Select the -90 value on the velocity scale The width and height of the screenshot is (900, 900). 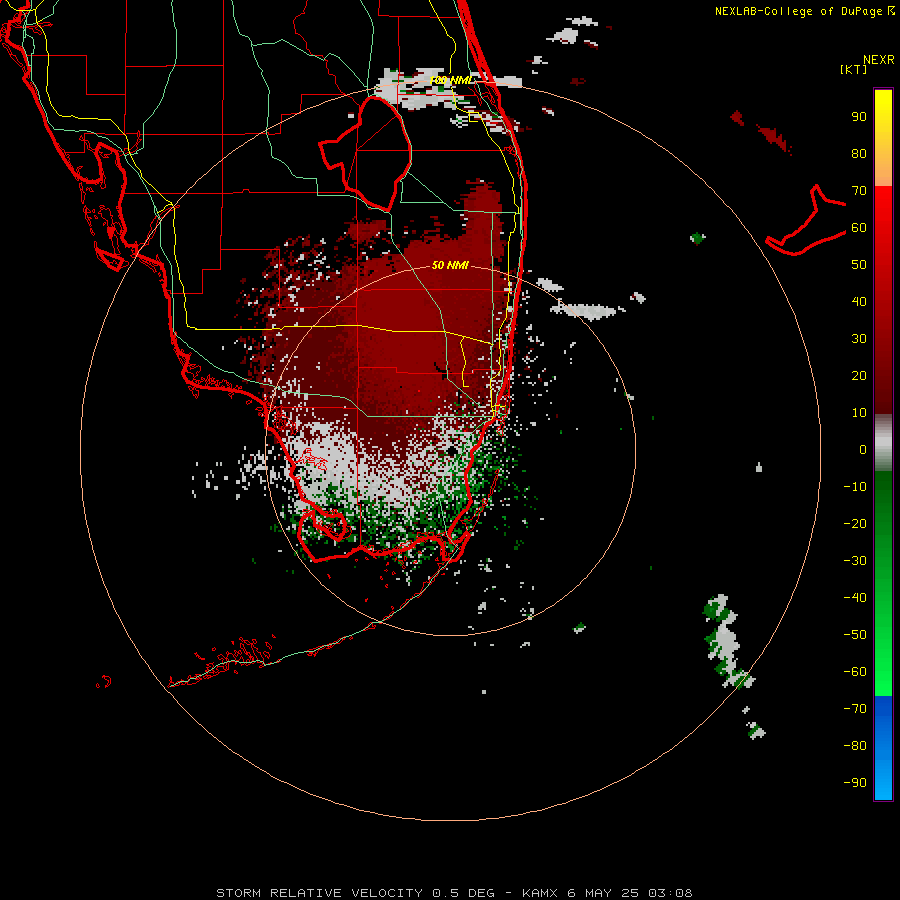tap(855, 782)
